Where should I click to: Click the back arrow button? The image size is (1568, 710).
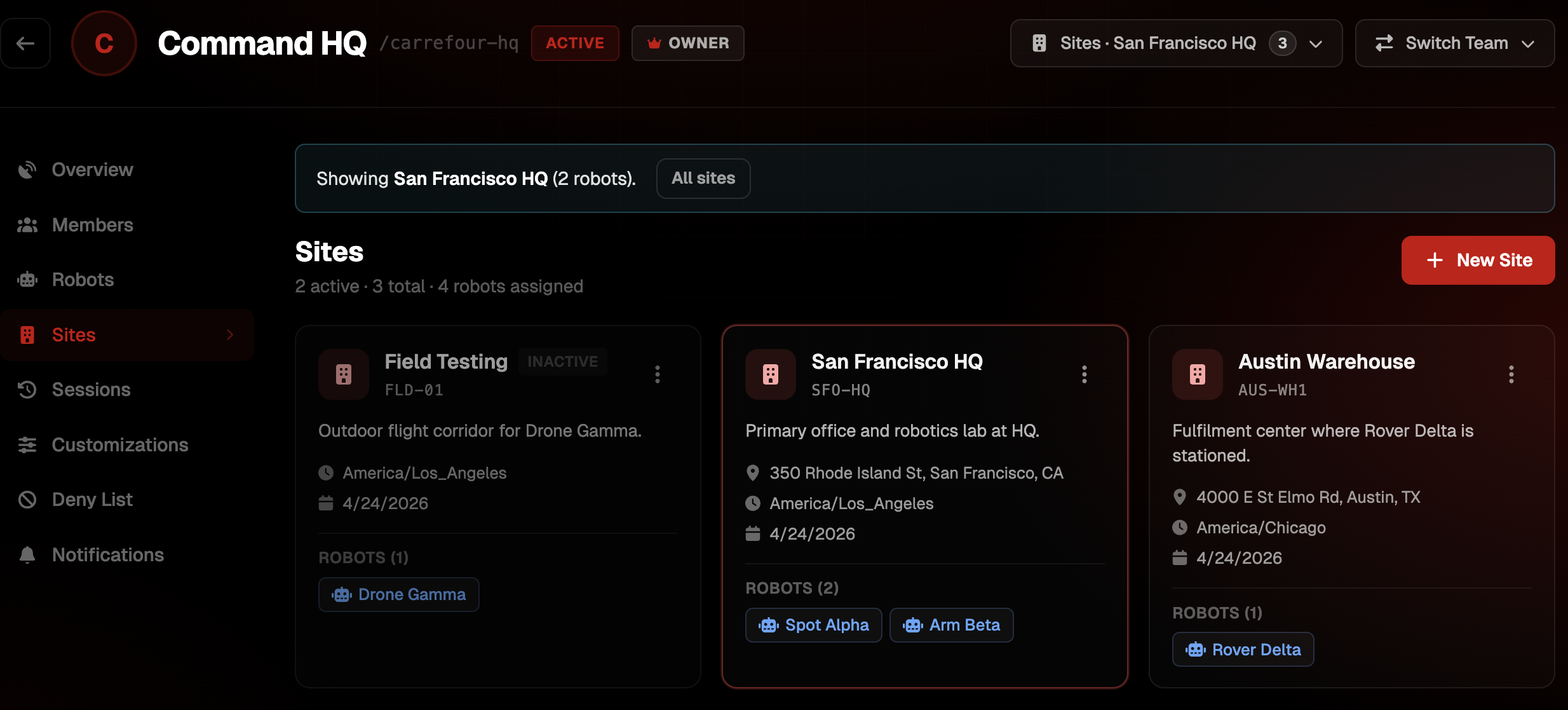(x=25, y=43)
